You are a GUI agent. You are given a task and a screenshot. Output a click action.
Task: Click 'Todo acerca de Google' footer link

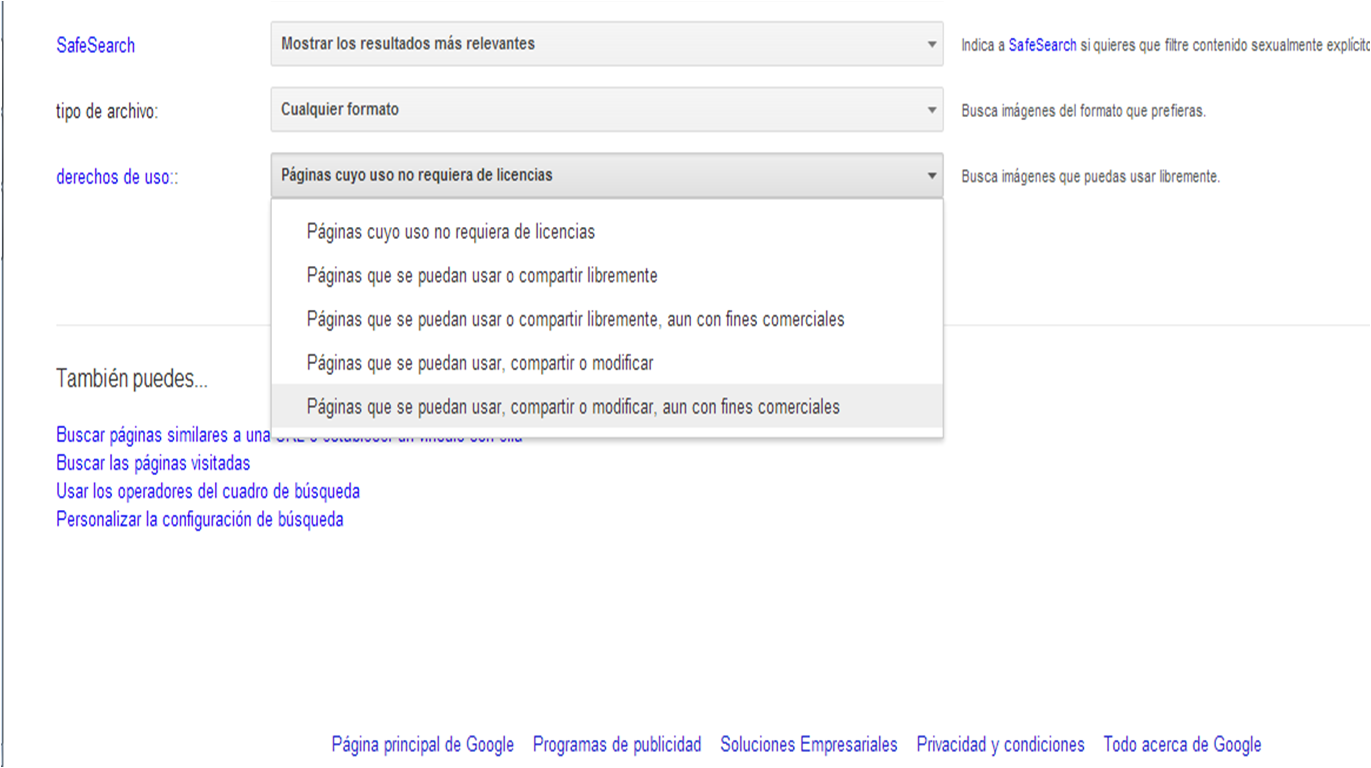coord(1182,744)
